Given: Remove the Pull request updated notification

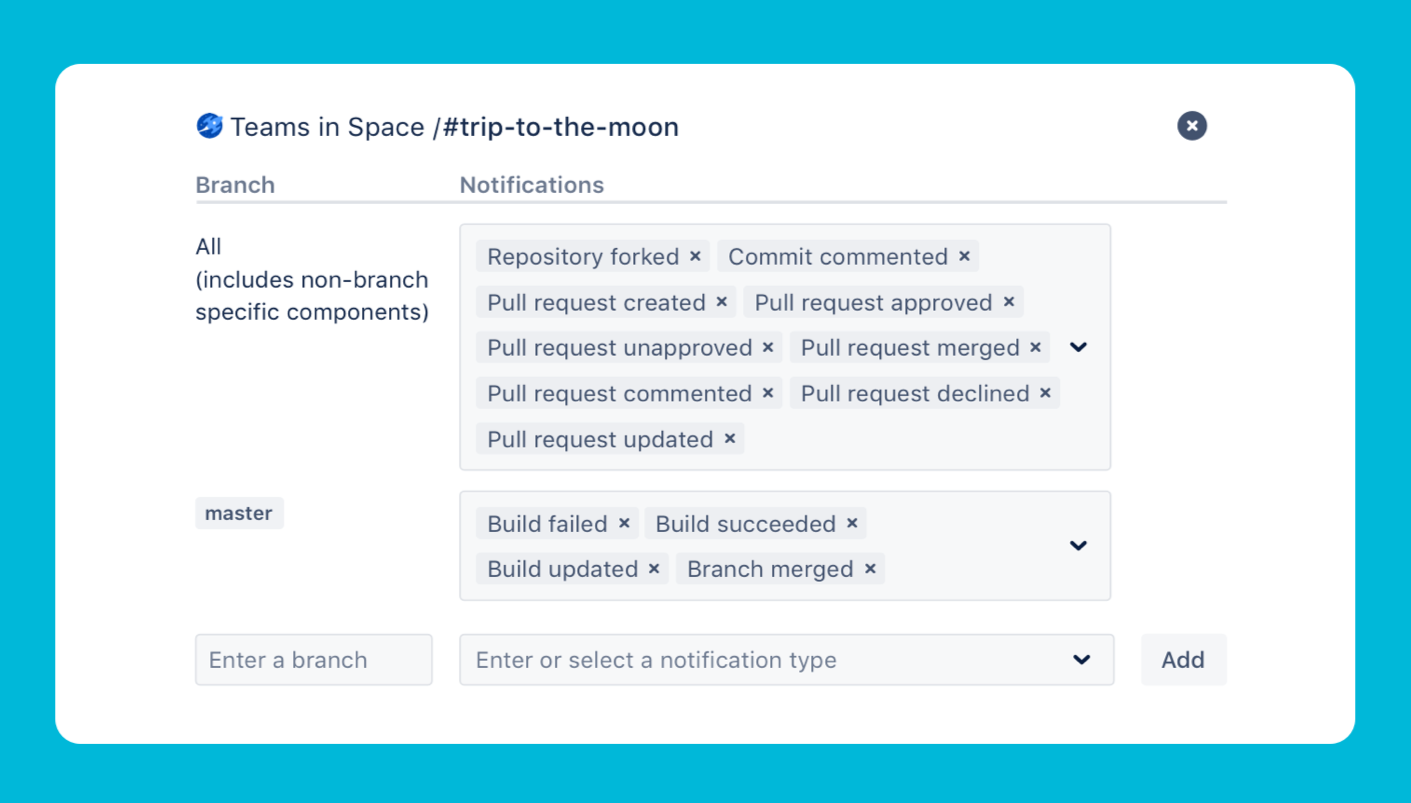Looking at the screenshot, I should click(729, 439).
